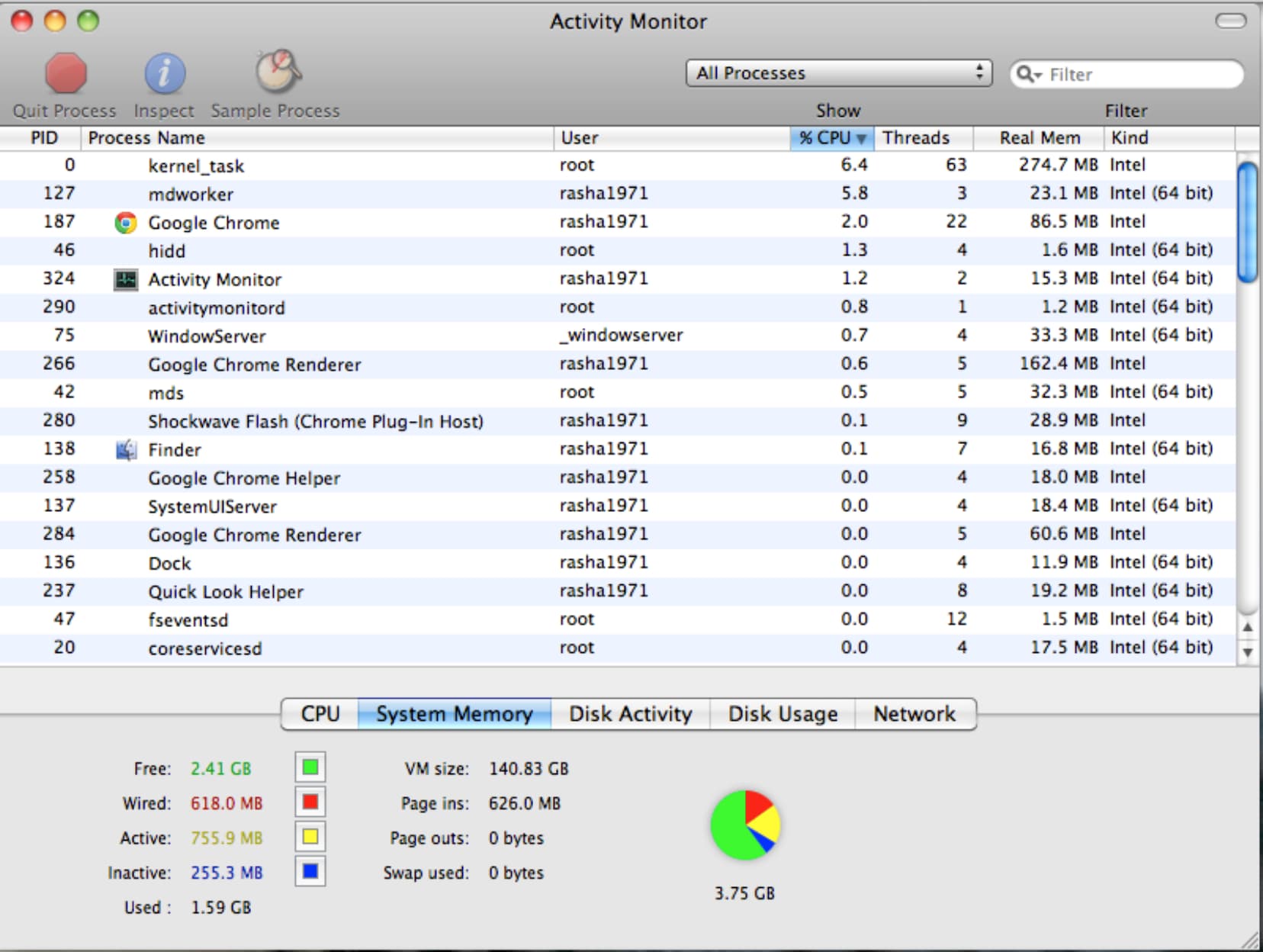Sort by the % CPU column header
The width and height of the screenshot is (1263, 952).
pos(831,138)
